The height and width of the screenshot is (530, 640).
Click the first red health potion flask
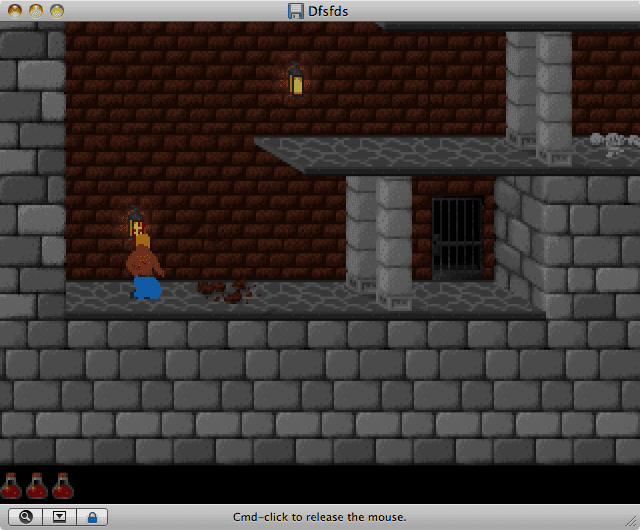coord(11,485)
